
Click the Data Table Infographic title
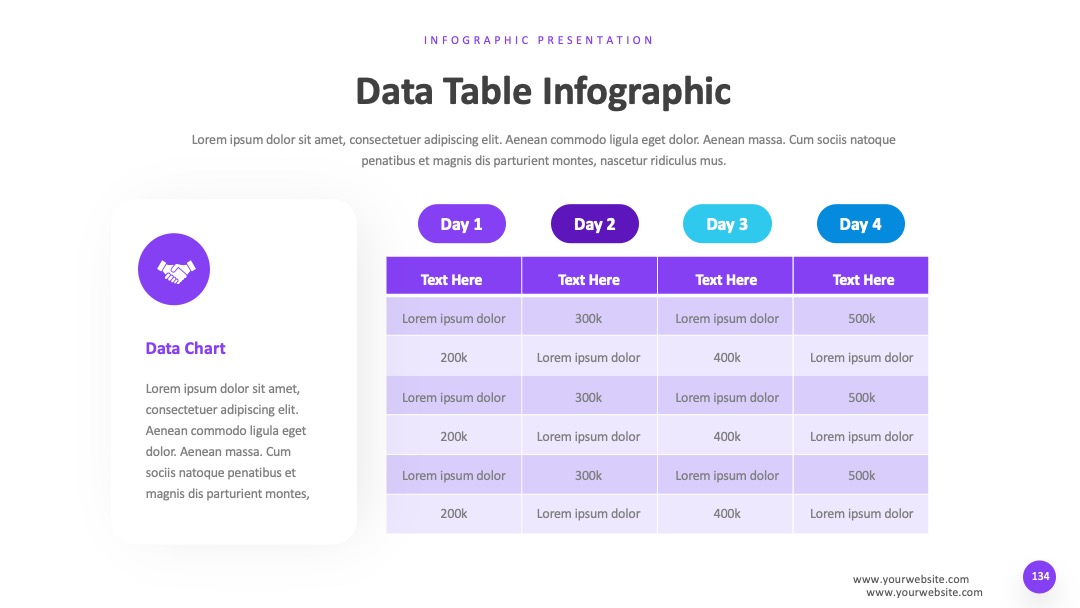pos(543,92)
